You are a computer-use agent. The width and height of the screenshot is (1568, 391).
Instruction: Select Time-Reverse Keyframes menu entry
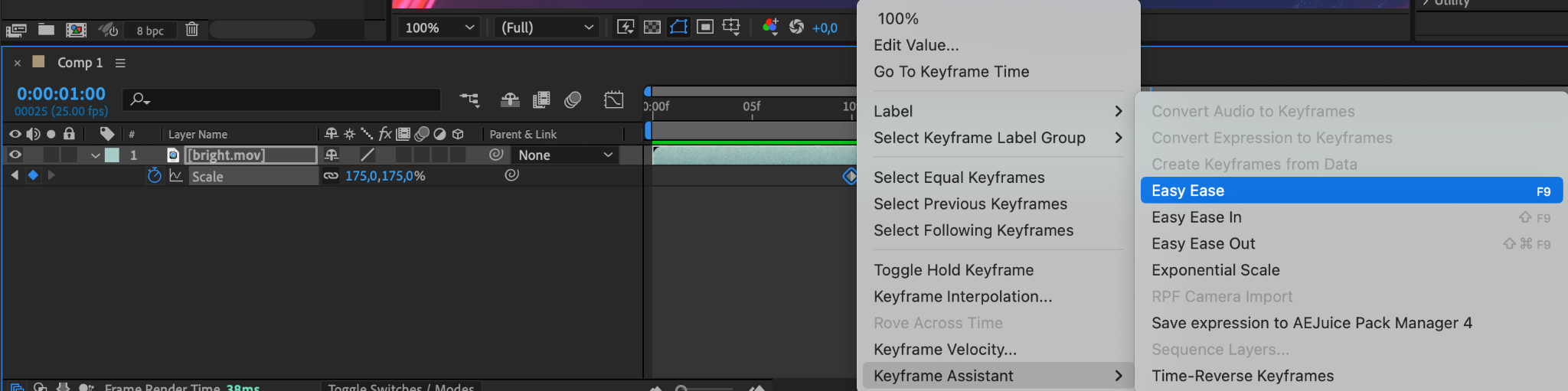click(x=1243, y=376)
